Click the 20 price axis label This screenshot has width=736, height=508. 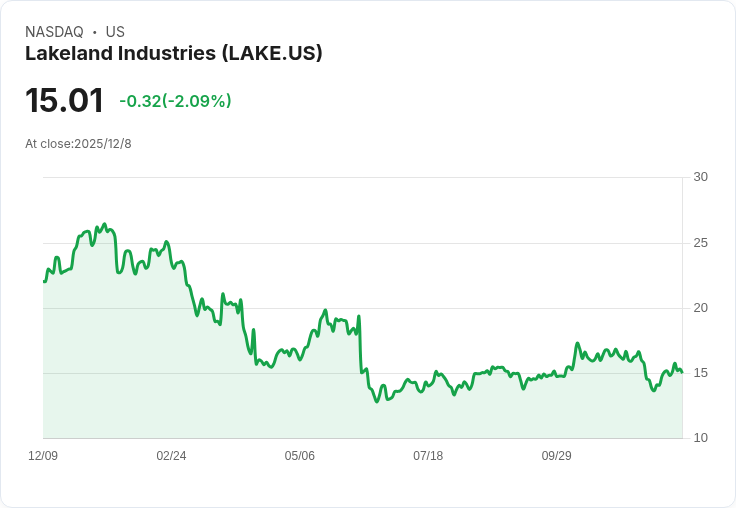[700, 308]
